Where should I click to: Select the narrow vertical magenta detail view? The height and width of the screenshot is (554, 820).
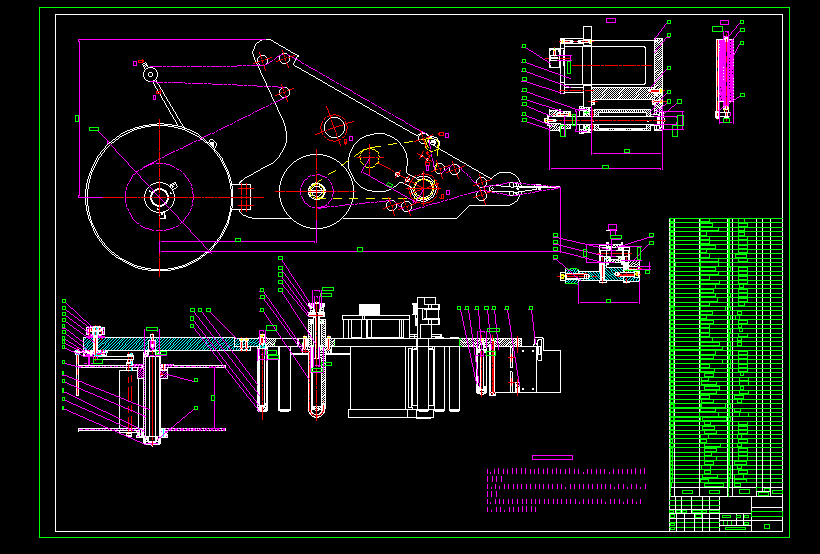point(725,78)
